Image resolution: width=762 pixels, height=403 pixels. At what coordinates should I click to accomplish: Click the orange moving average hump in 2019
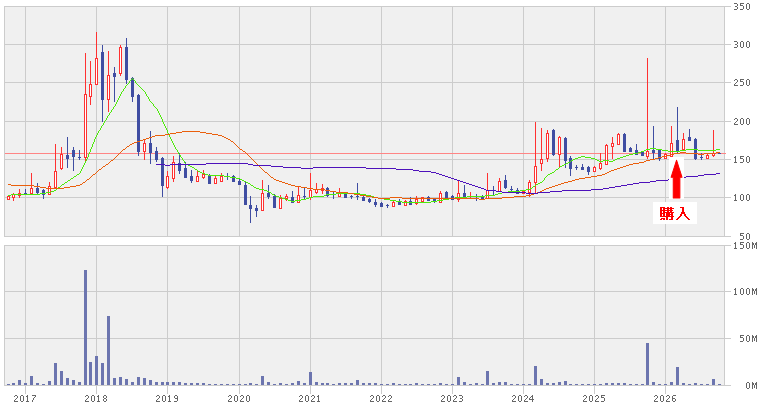(x=190, y=131)
